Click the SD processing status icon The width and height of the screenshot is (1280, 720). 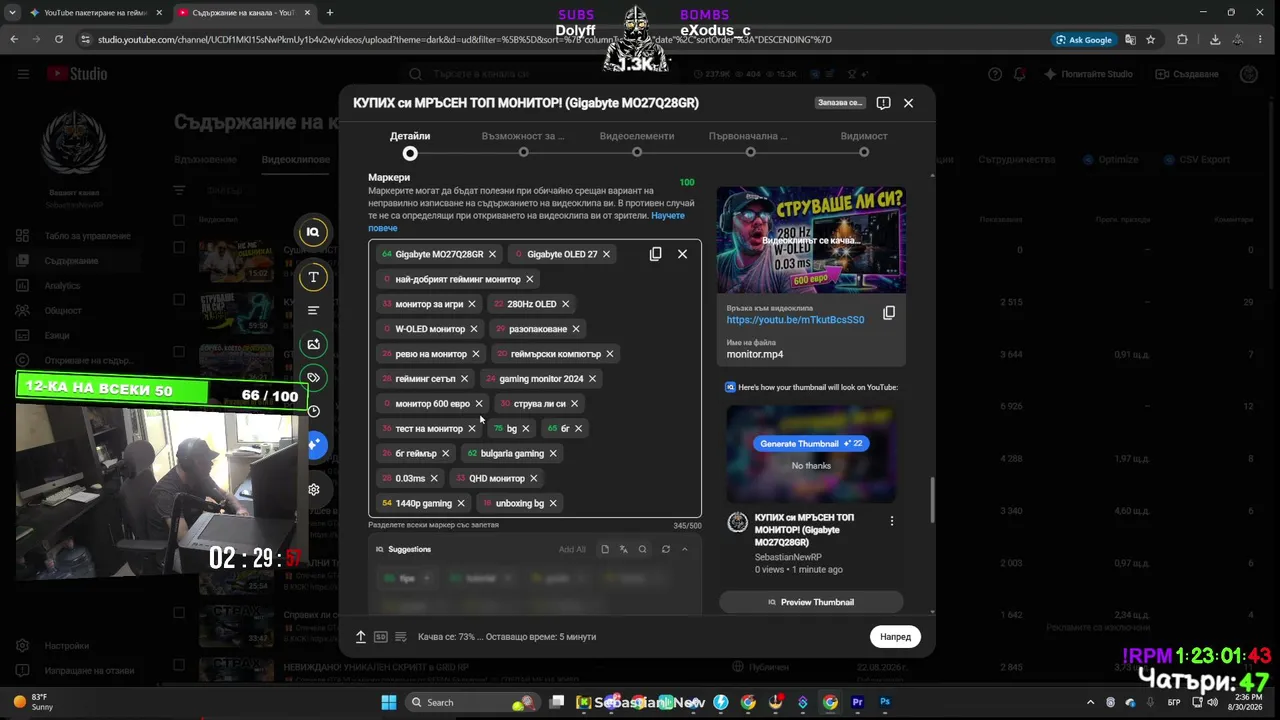[381, 637]
